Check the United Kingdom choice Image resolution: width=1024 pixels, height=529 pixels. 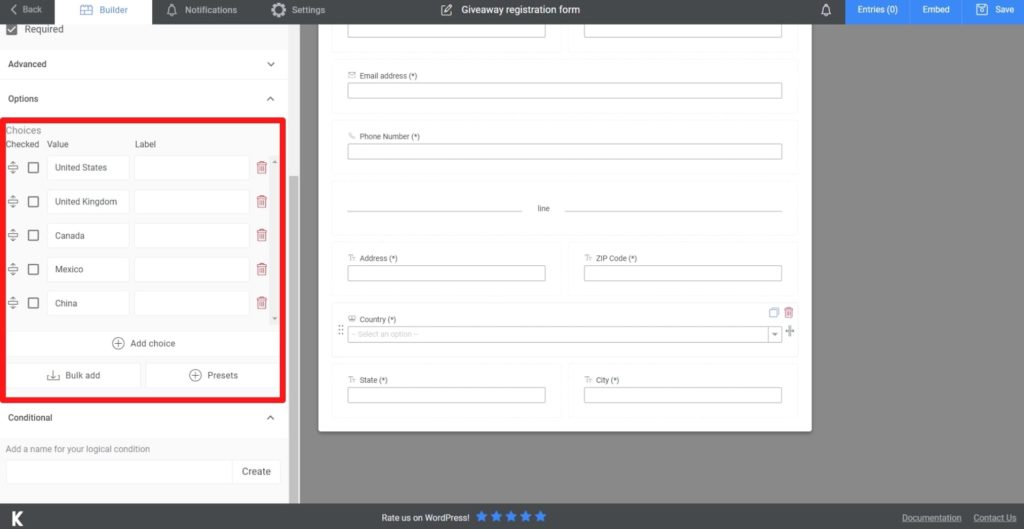click(33, 202)
